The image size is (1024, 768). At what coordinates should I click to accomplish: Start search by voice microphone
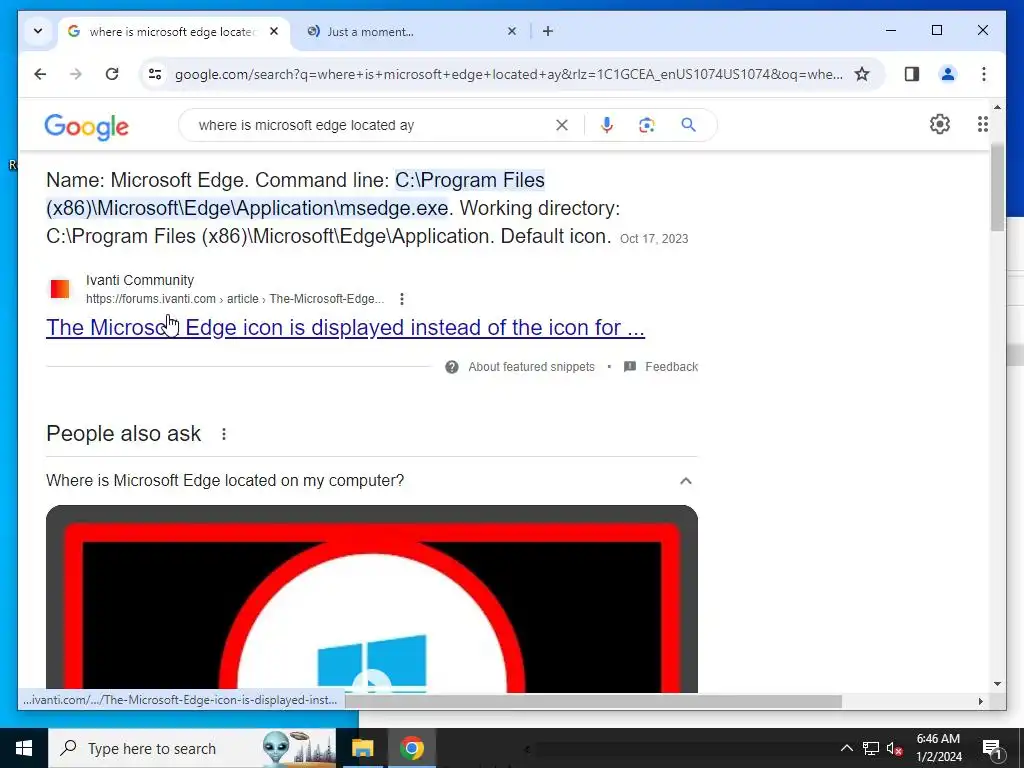tap(607, 125)
